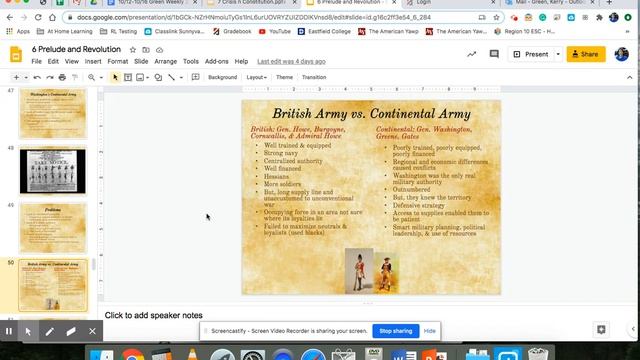Screen dimensions: 640x360
Task: Open the Add-ons menu
Action: [216, 61]
